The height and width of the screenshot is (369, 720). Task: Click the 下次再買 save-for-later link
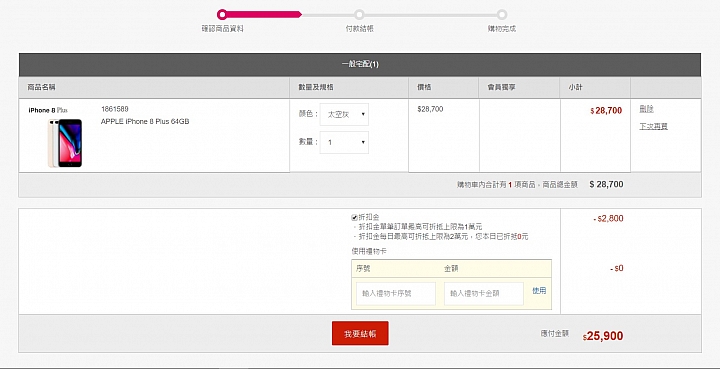pos(653,126)
